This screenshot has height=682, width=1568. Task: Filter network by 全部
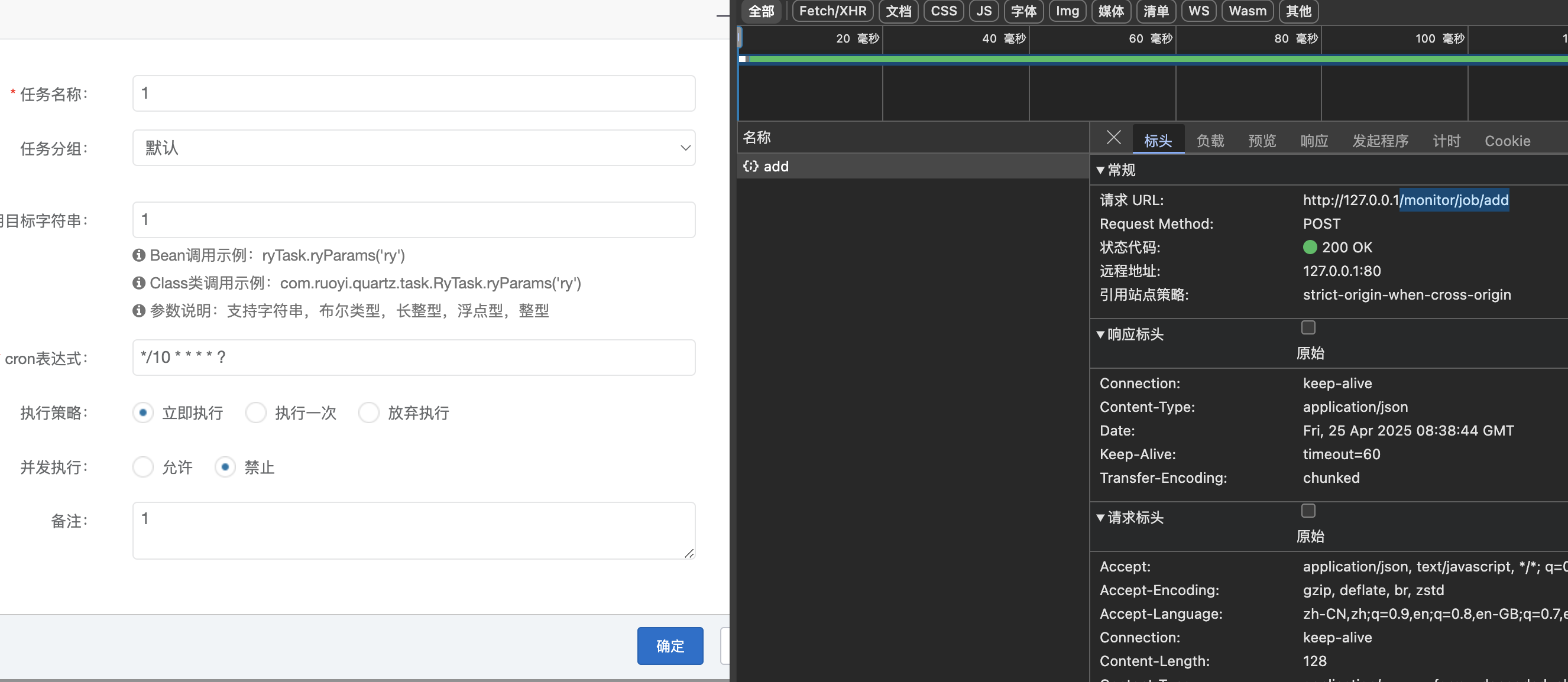[x=761, y=11]
